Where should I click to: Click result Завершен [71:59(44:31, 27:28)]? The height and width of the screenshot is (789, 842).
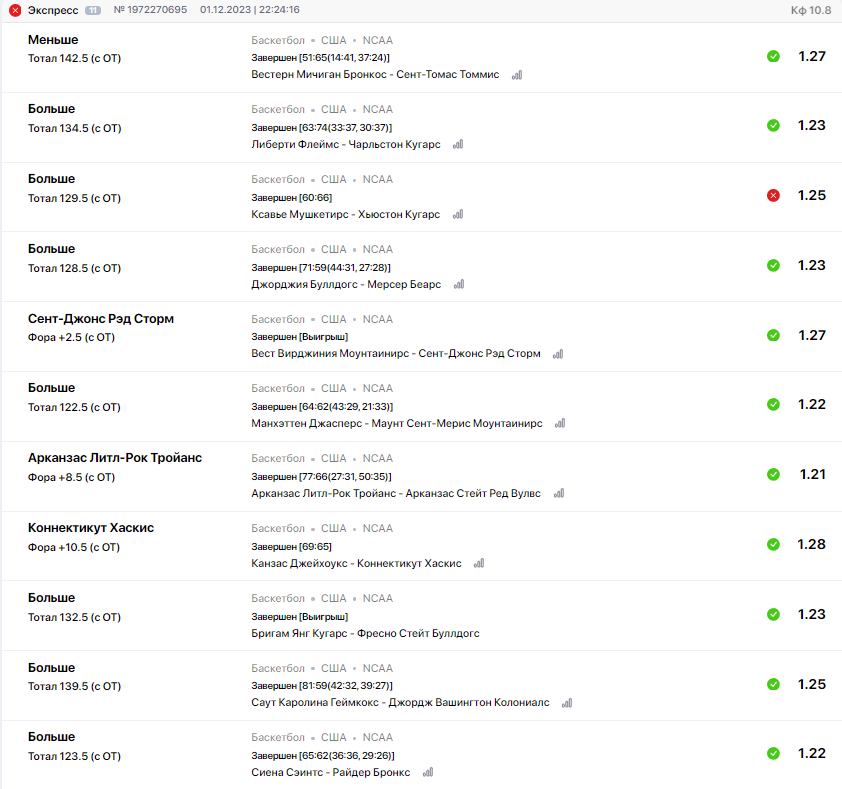[x=321, y=267]
